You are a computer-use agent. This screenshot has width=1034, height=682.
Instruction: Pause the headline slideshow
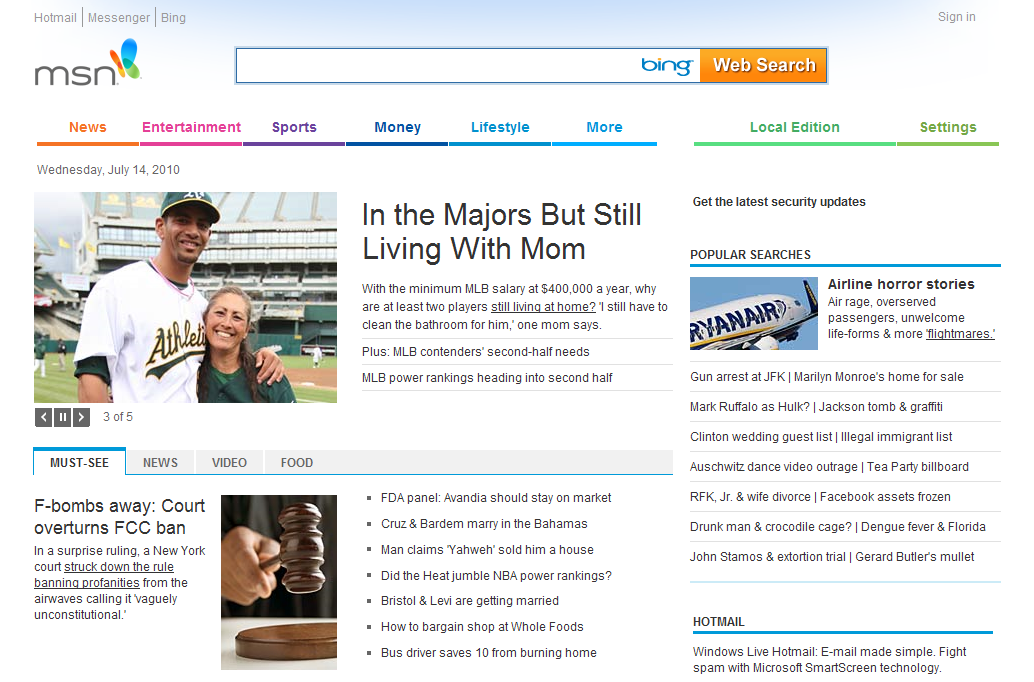62,417
